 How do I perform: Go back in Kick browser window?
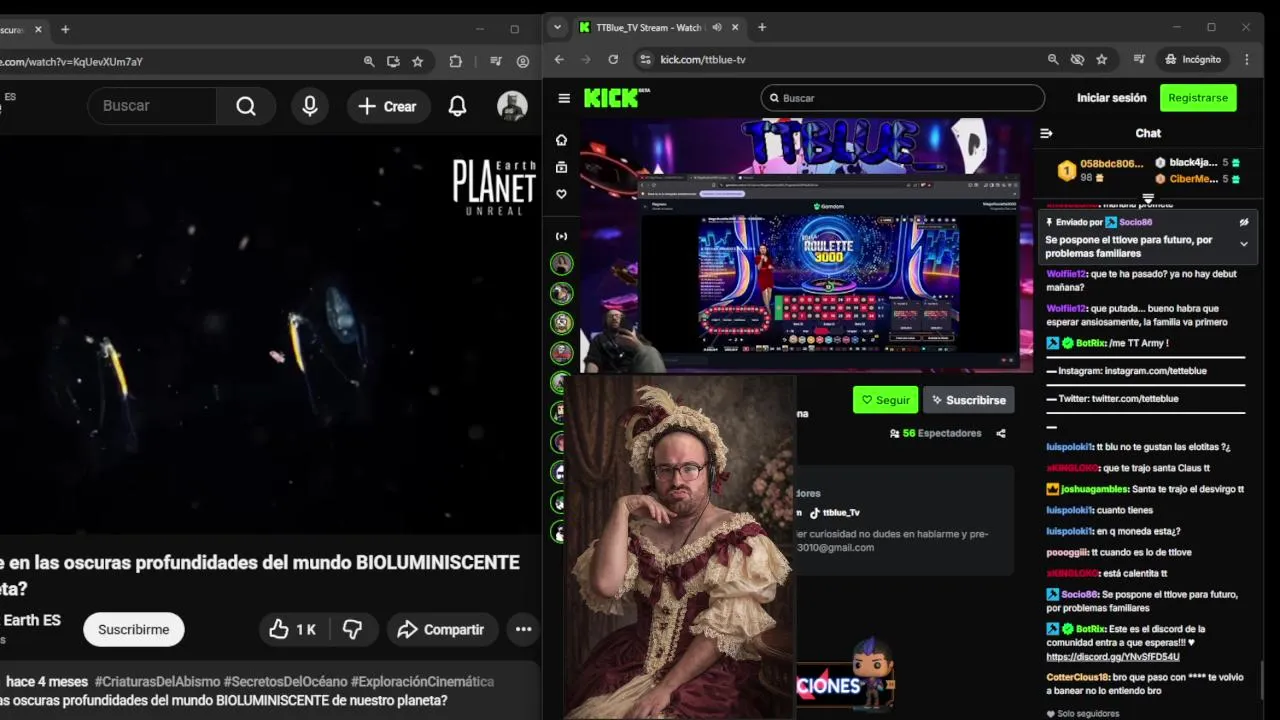coord(559,60)
